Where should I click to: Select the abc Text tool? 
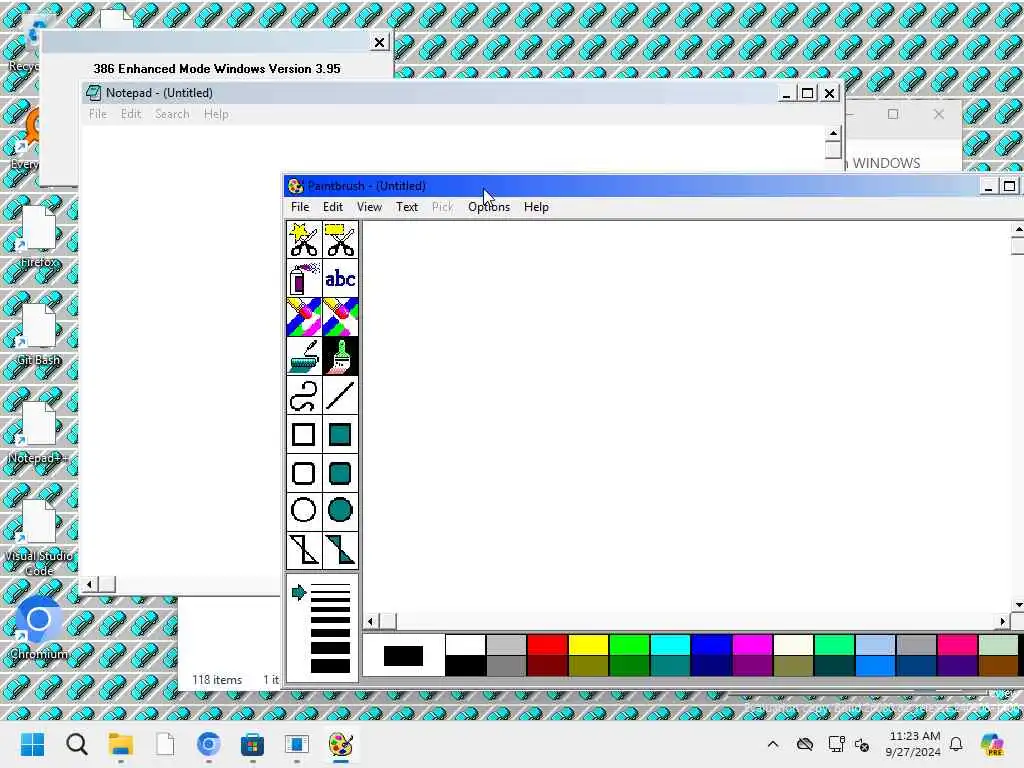click(340, 279)
